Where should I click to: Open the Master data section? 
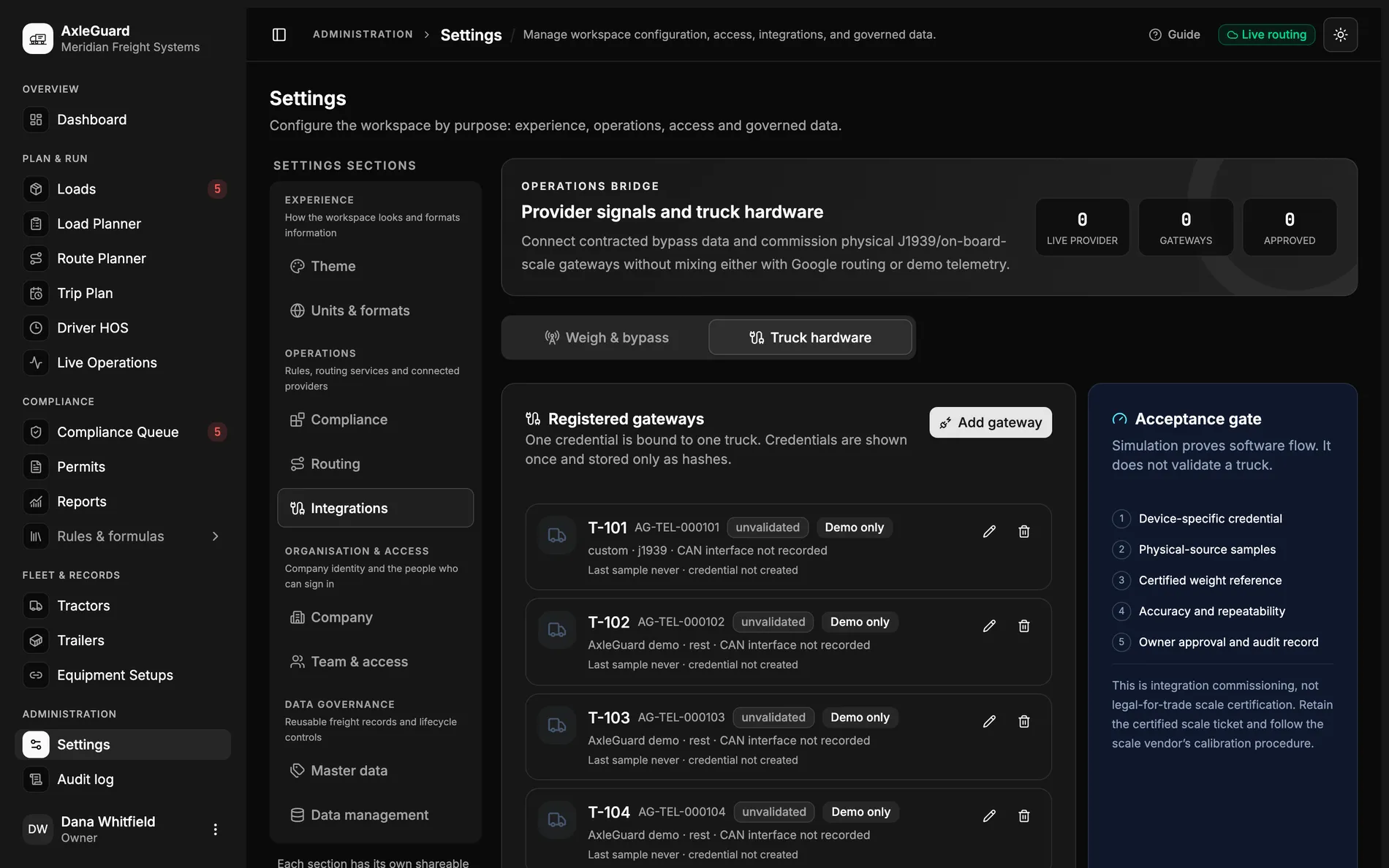pos(375,771)
